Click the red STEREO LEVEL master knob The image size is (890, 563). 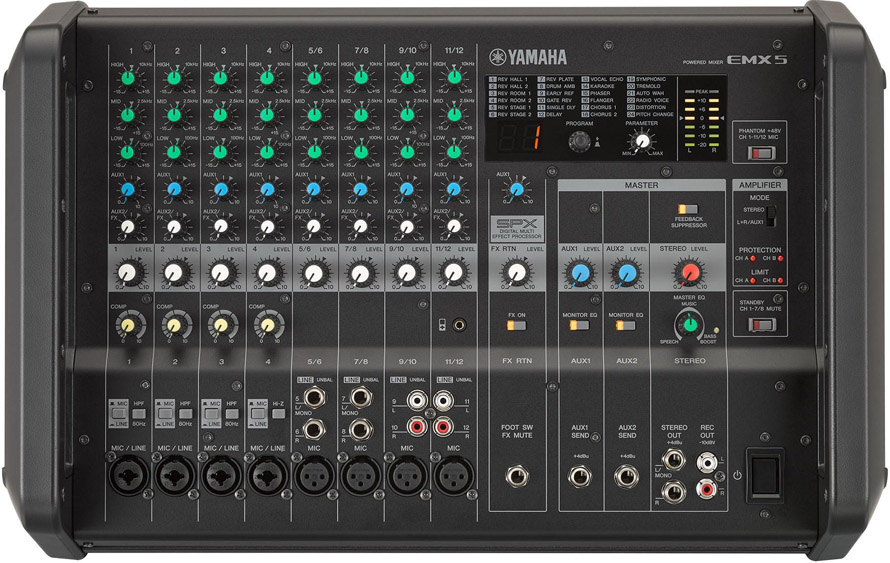(690, 273)
